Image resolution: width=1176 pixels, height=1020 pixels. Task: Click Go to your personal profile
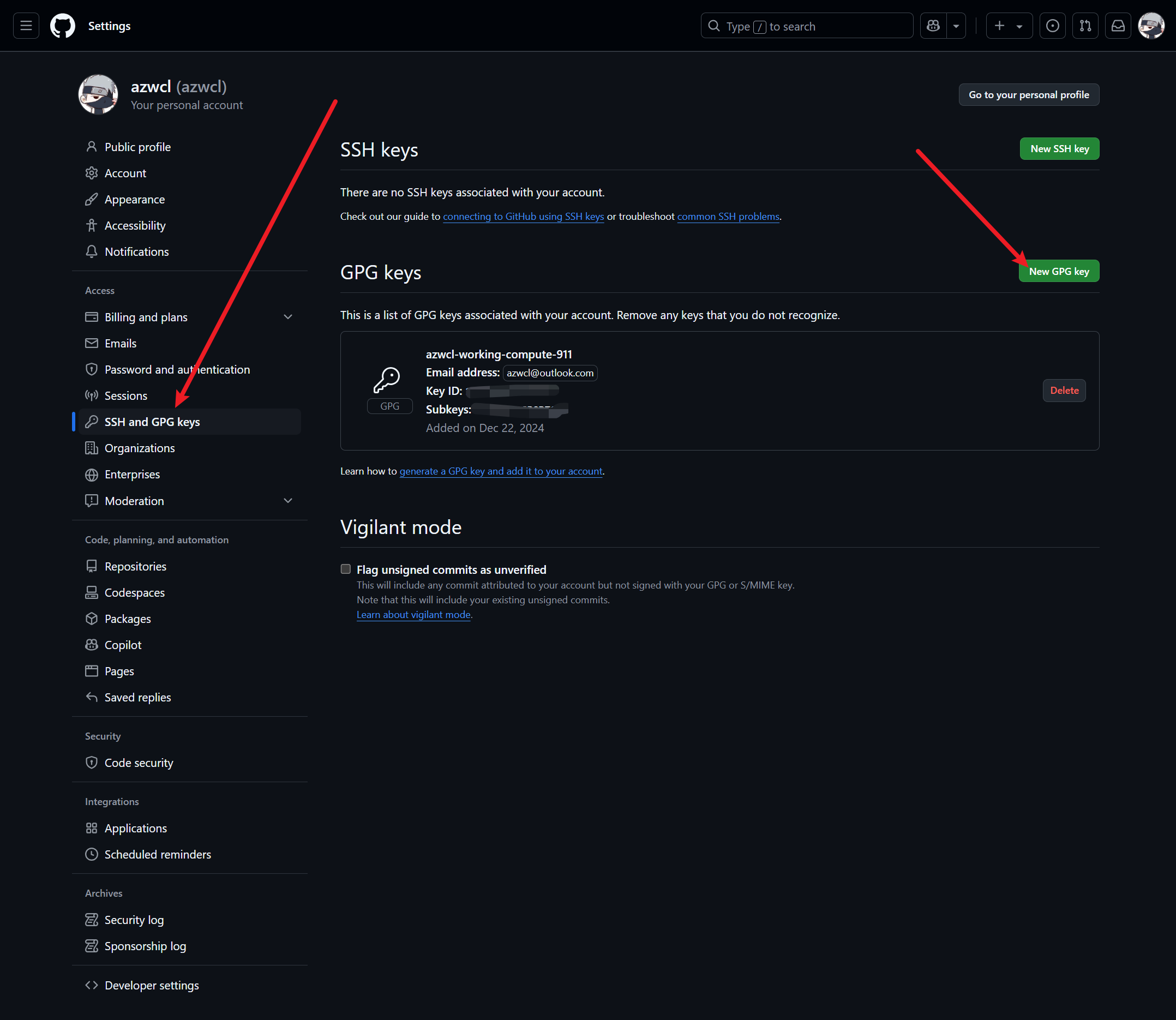[1029, 94]
